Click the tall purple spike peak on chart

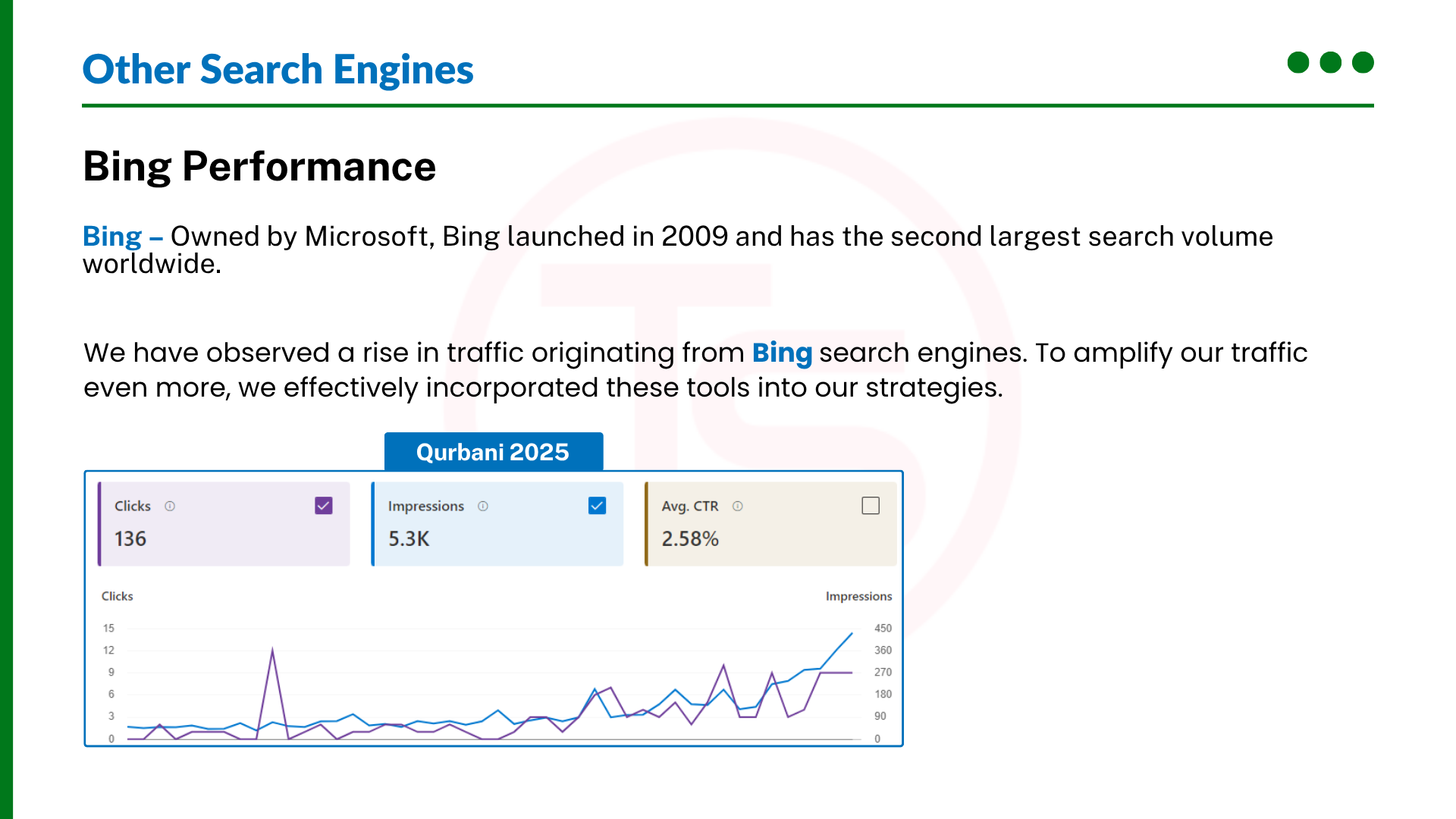[x=272, y=651]
